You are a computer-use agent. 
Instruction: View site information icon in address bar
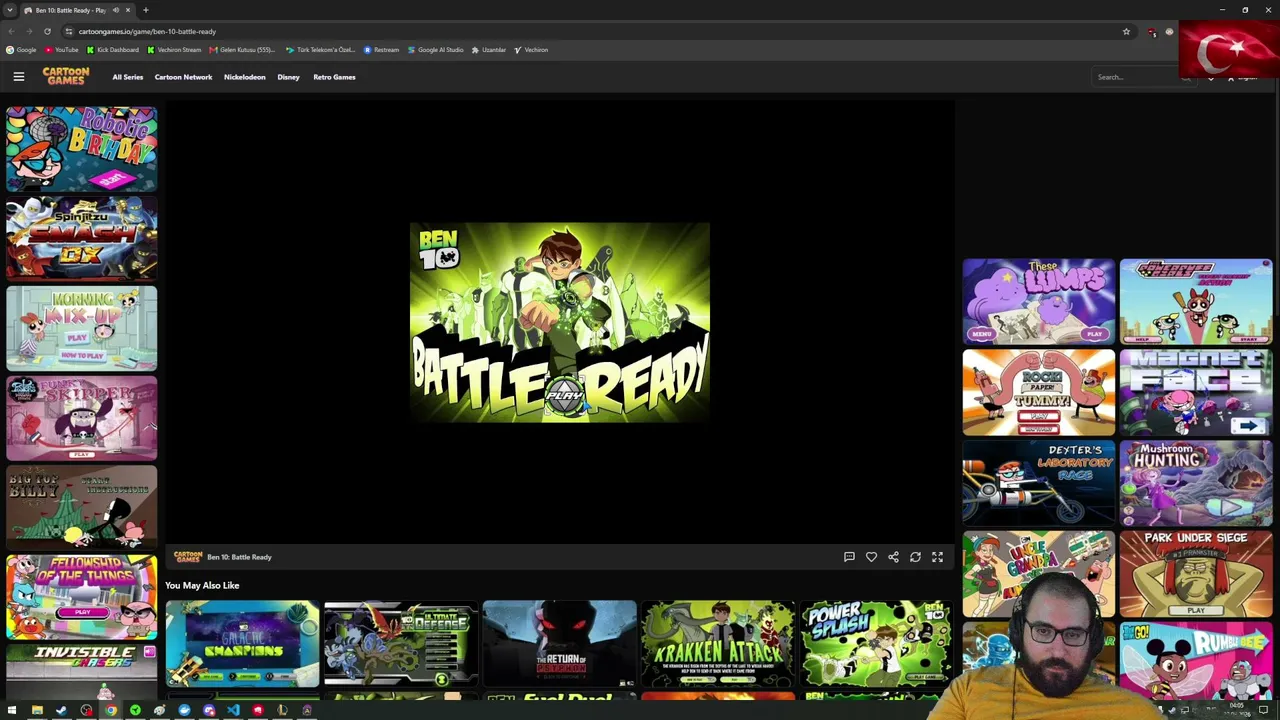click(68, 31)
